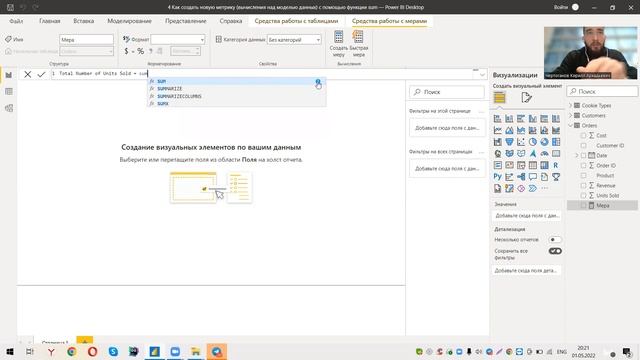Select the Q&A speech bubble visual
The image size is (640, 360).
coord(533,177)
